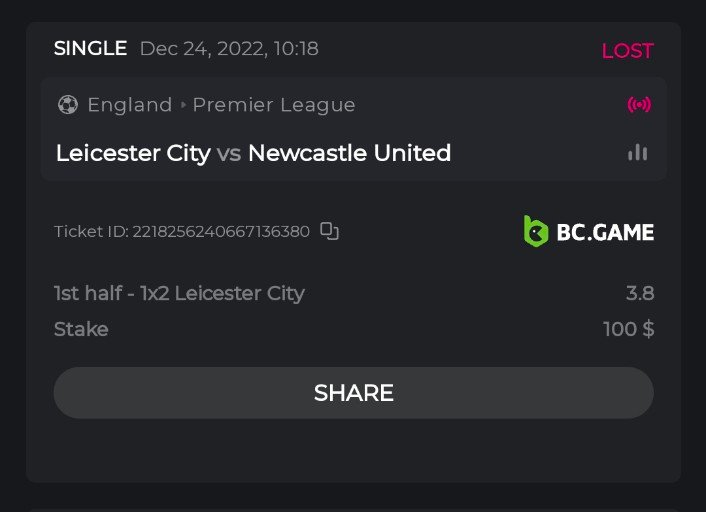
Task: Click the Stake label
Action: coord(81,329)
